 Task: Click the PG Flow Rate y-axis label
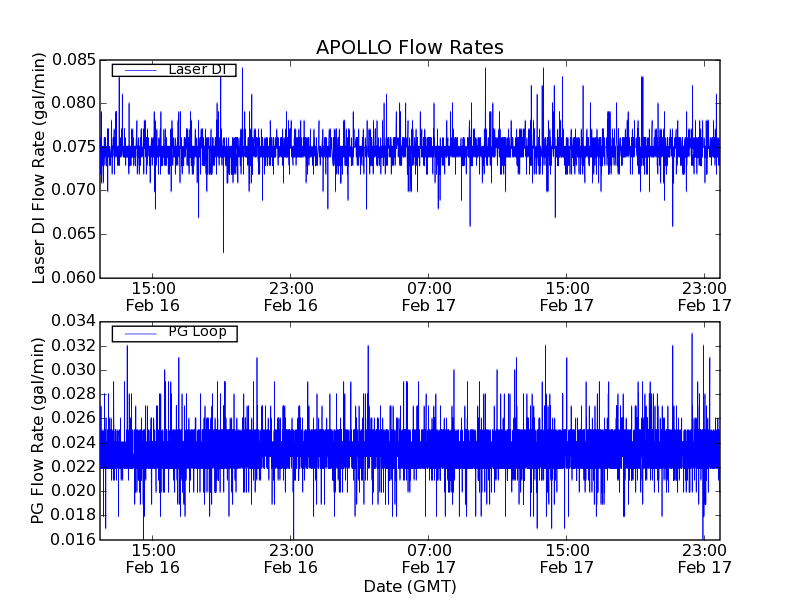[x=40, y=430]
